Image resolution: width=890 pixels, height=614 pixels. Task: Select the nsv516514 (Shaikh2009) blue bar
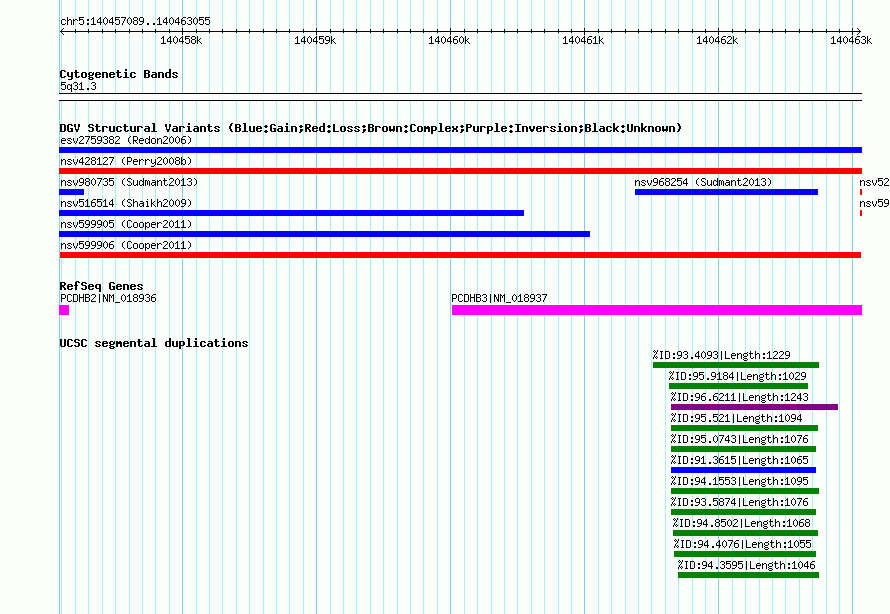coord(291,213)
